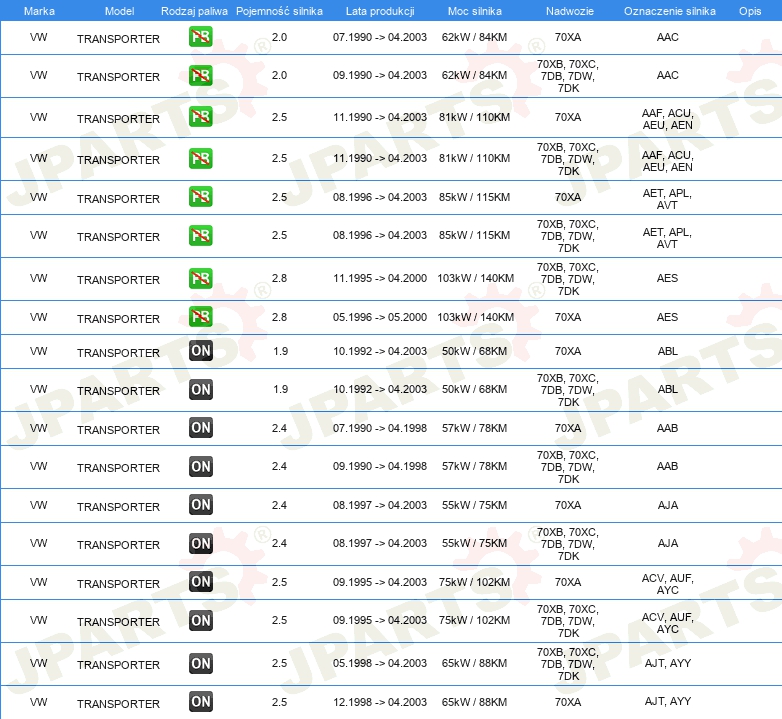Select date range 07.1990 -> 04.1998
The image size is (782, 719).
pos(380,428)
